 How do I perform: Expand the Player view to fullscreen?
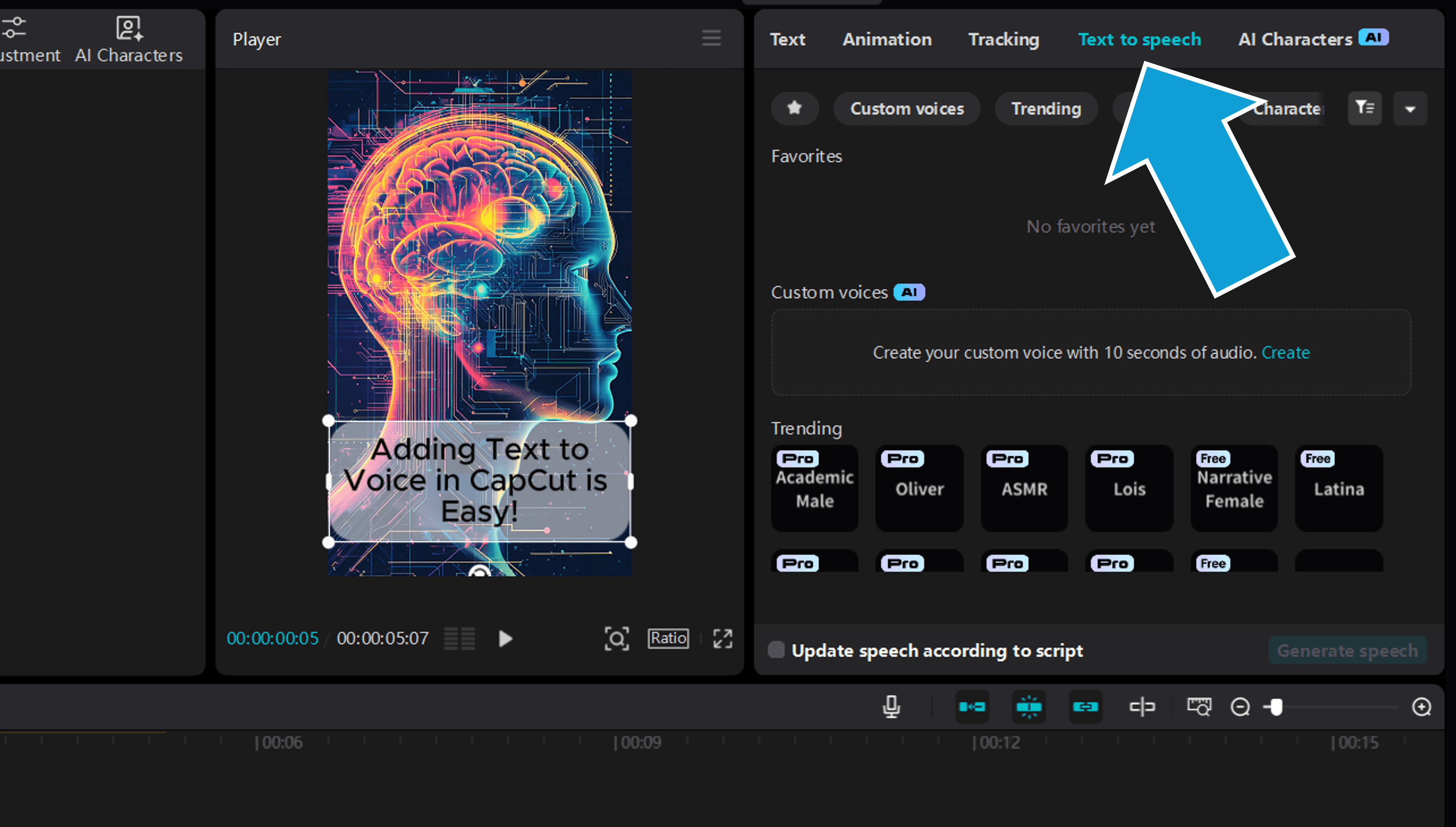(723, 638)
